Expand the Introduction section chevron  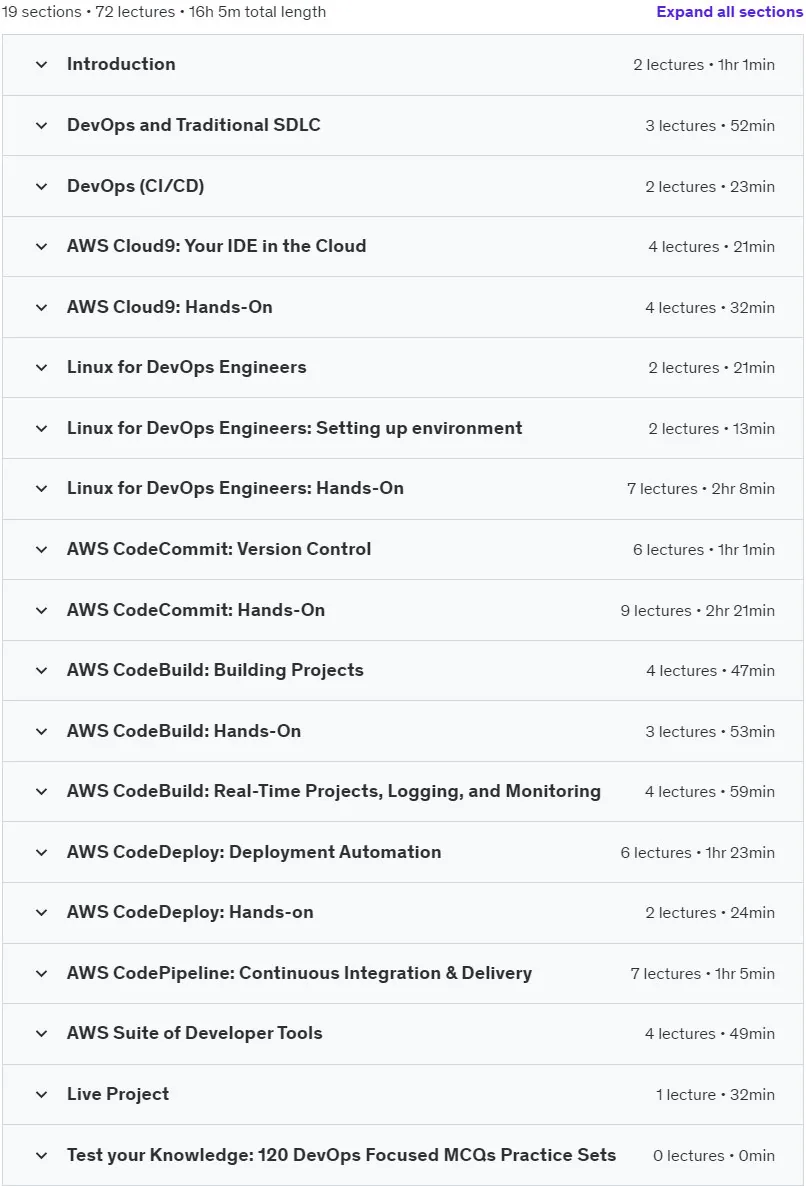coord(42,65)
